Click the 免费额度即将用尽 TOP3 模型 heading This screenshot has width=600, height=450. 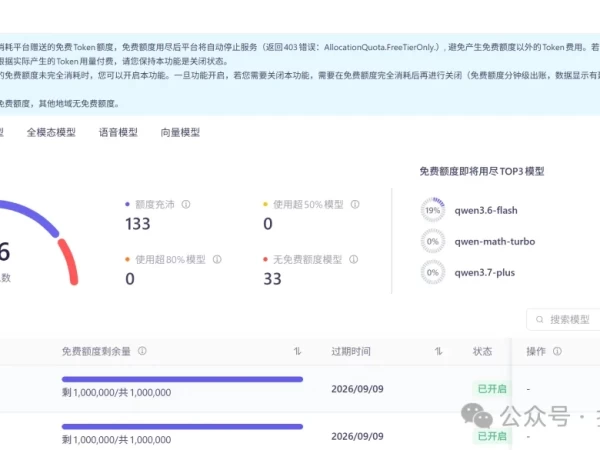click(482, 171)
